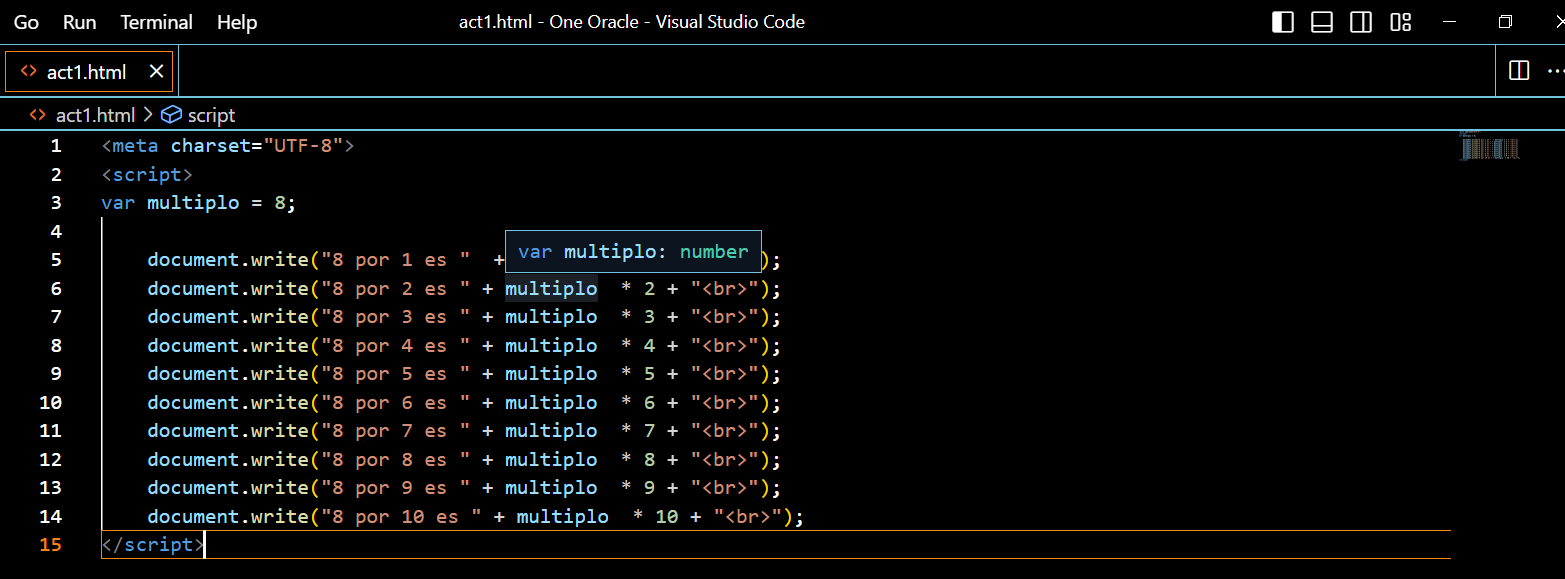
Task: Click "multiplo" in the var declaration line
Action: coord(193,203)
